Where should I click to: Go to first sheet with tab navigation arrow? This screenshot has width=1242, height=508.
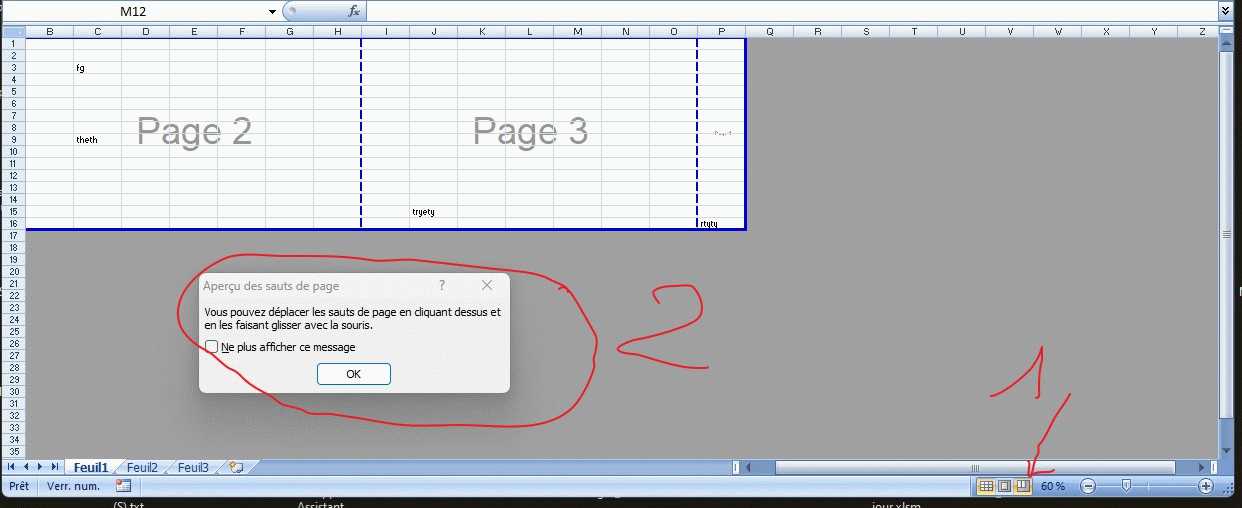(12, 467)
